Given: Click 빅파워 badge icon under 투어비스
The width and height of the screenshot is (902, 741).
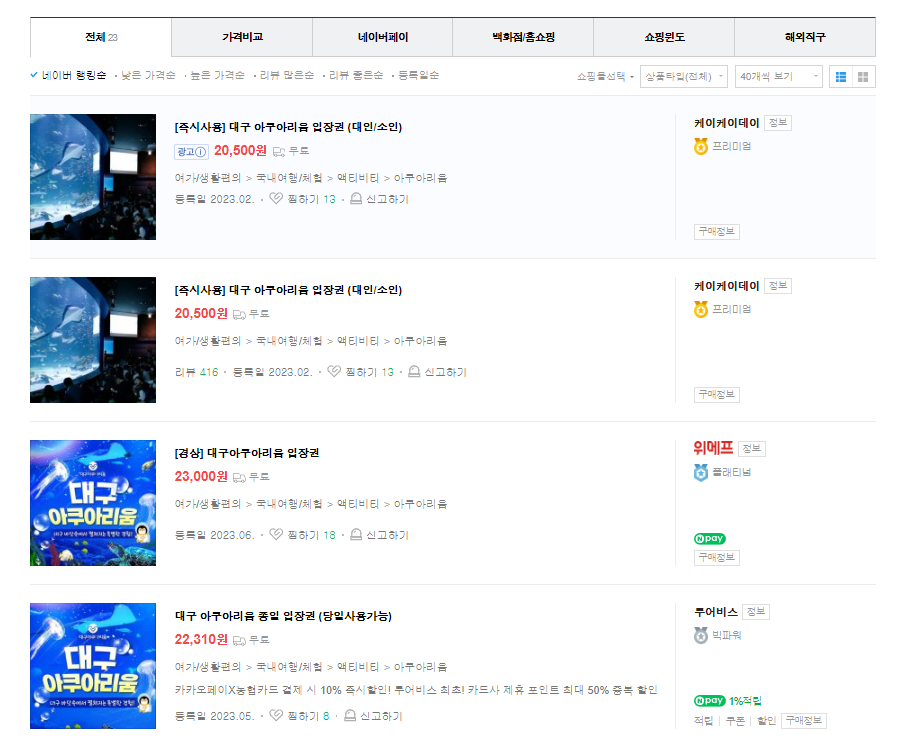Looking at the screenshot, I should 701,635.
